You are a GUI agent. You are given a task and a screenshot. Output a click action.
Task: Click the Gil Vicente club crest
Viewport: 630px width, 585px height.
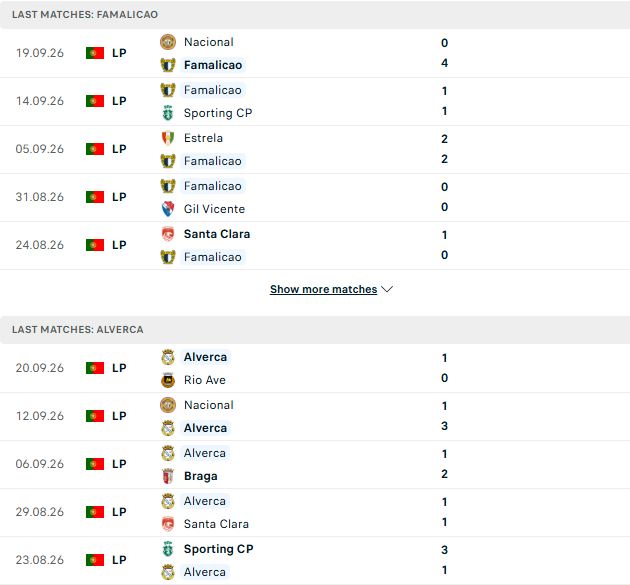point(168,209)
